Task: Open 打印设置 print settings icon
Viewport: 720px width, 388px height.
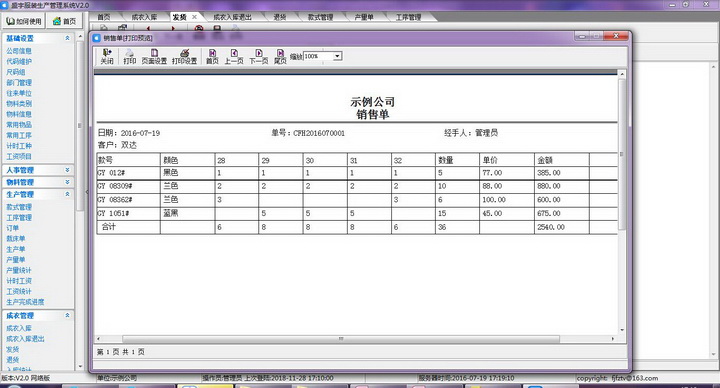Action: (185, 56)
